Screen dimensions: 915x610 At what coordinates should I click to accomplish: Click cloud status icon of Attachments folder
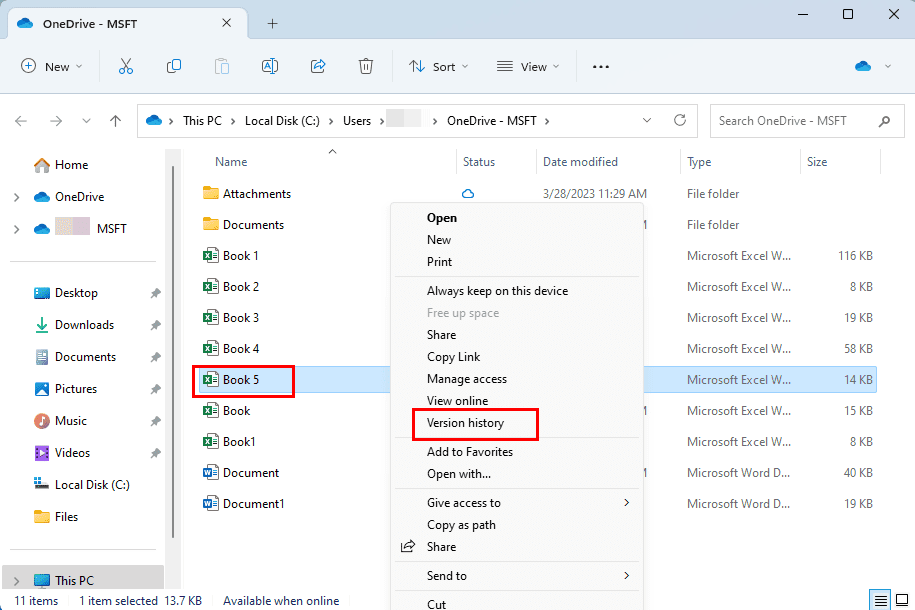click(468, 194)
